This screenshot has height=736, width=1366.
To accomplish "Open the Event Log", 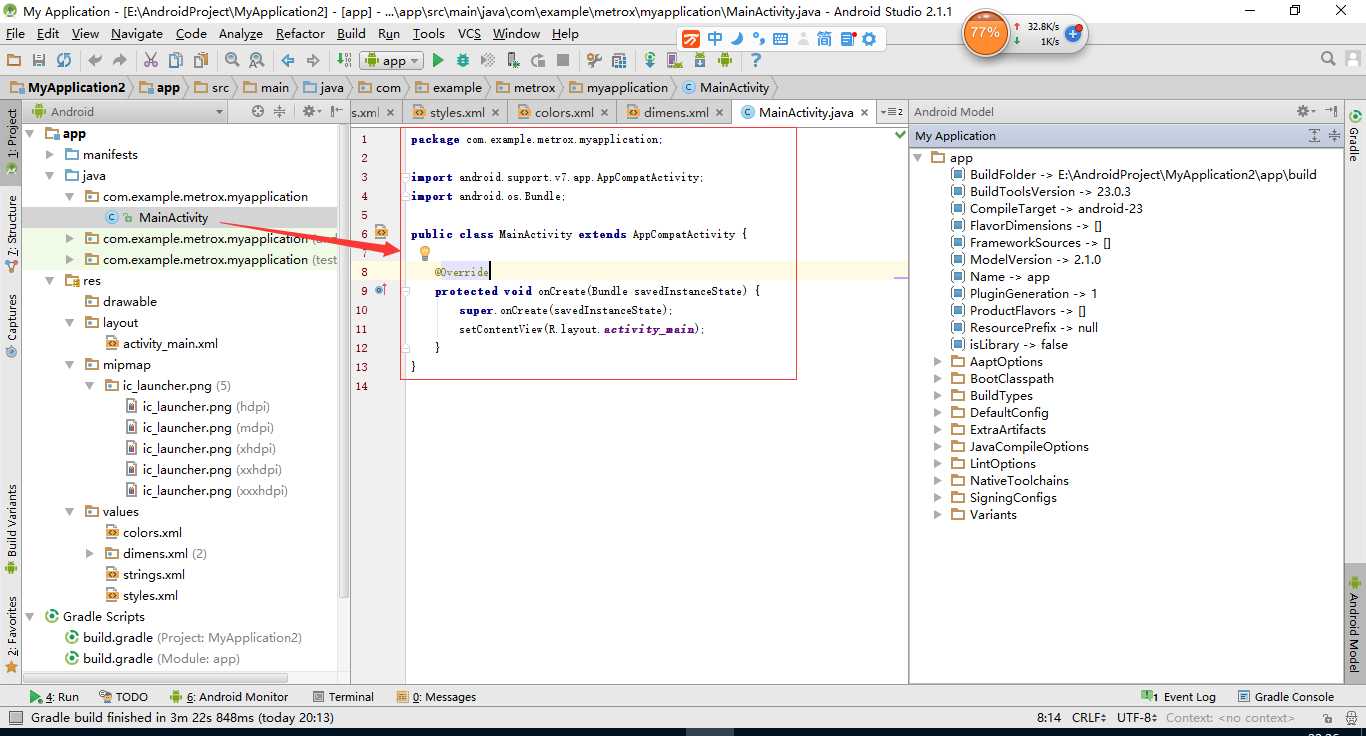I will tap(1179, 697).
